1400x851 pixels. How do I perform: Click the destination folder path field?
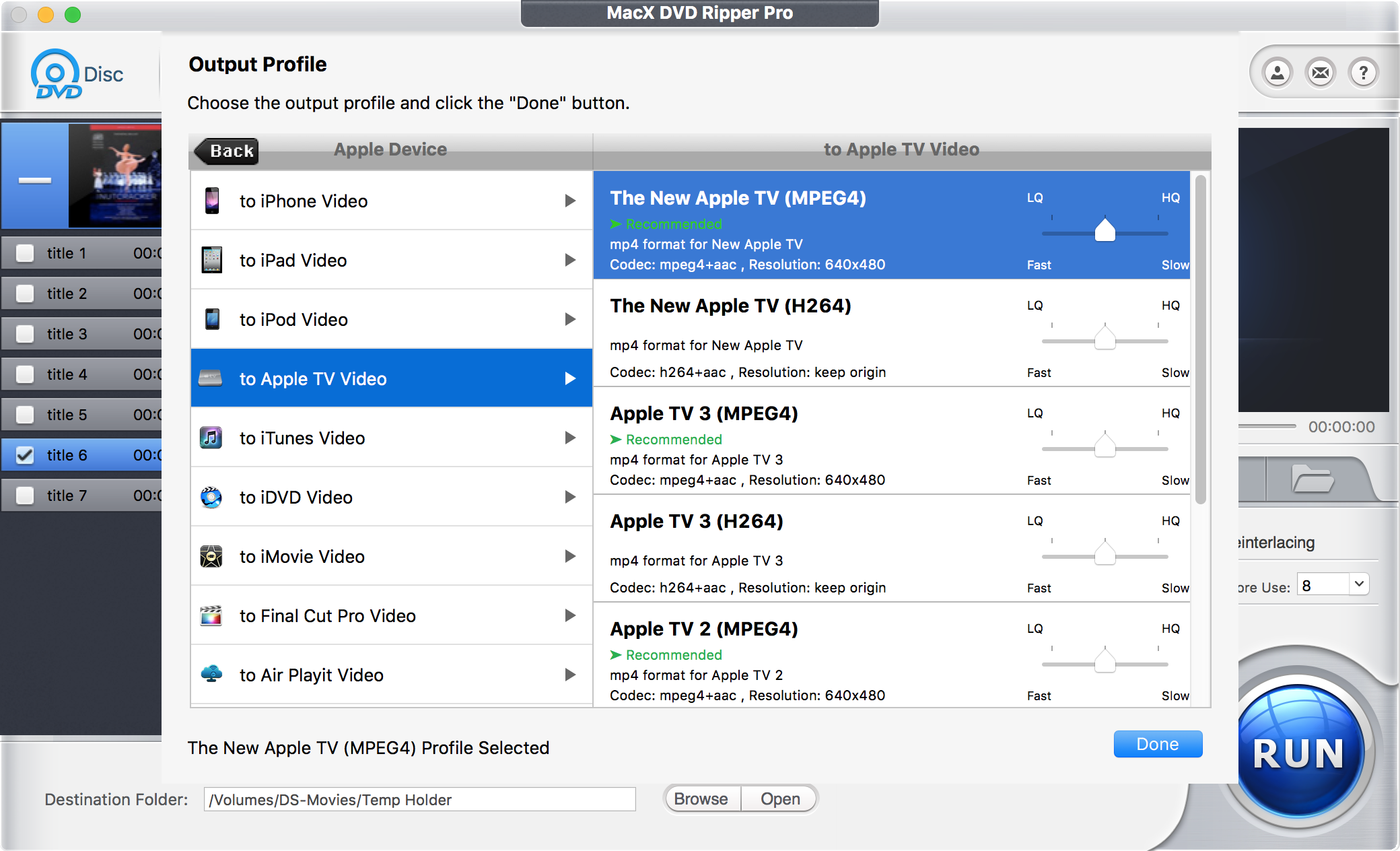tap(419, 799)
